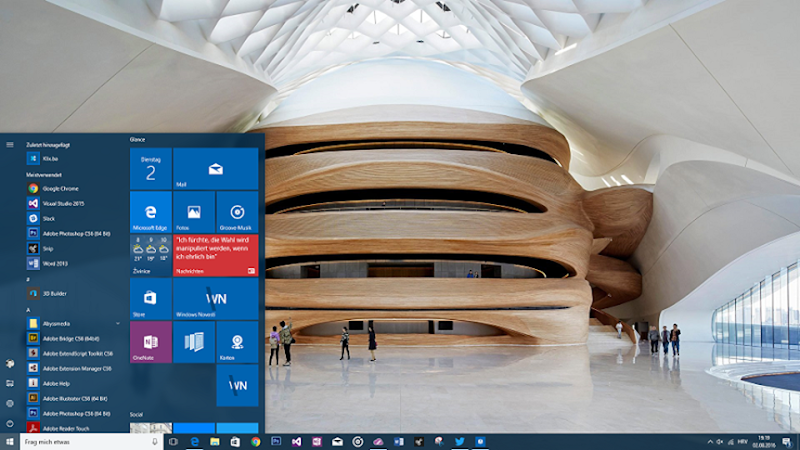Screen dimensions: 800x450
Task: Open Photoshop from the taskbar
Action: [x=276, y=442]
